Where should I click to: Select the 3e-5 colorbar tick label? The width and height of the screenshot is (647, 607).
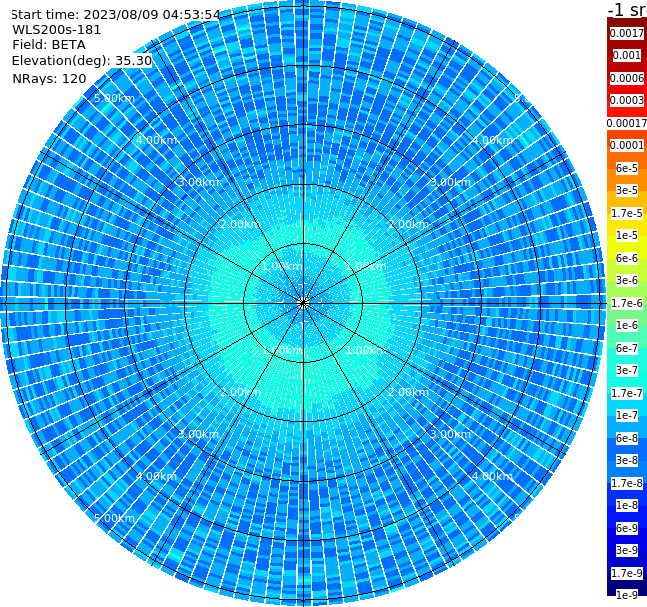coord(627,190)
